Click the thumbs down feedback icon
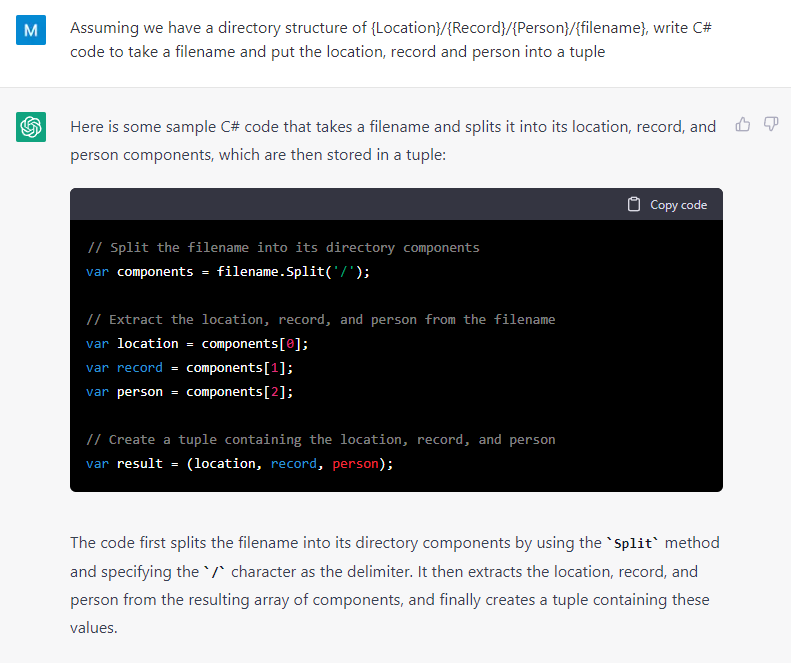 click(x=771, y=125)
